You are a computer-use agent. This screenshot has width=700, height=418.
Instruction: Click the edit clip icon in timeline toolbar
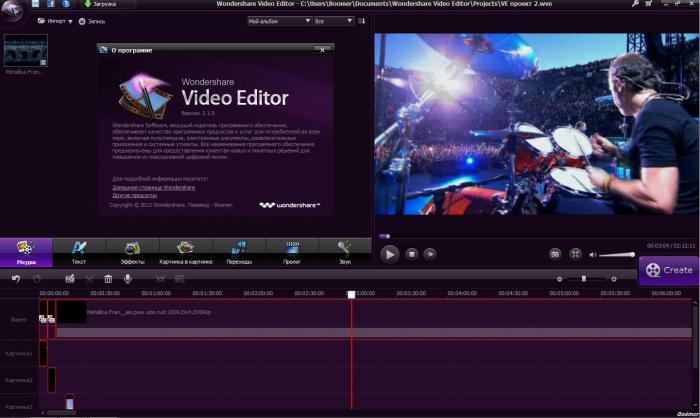pos(70,279)
